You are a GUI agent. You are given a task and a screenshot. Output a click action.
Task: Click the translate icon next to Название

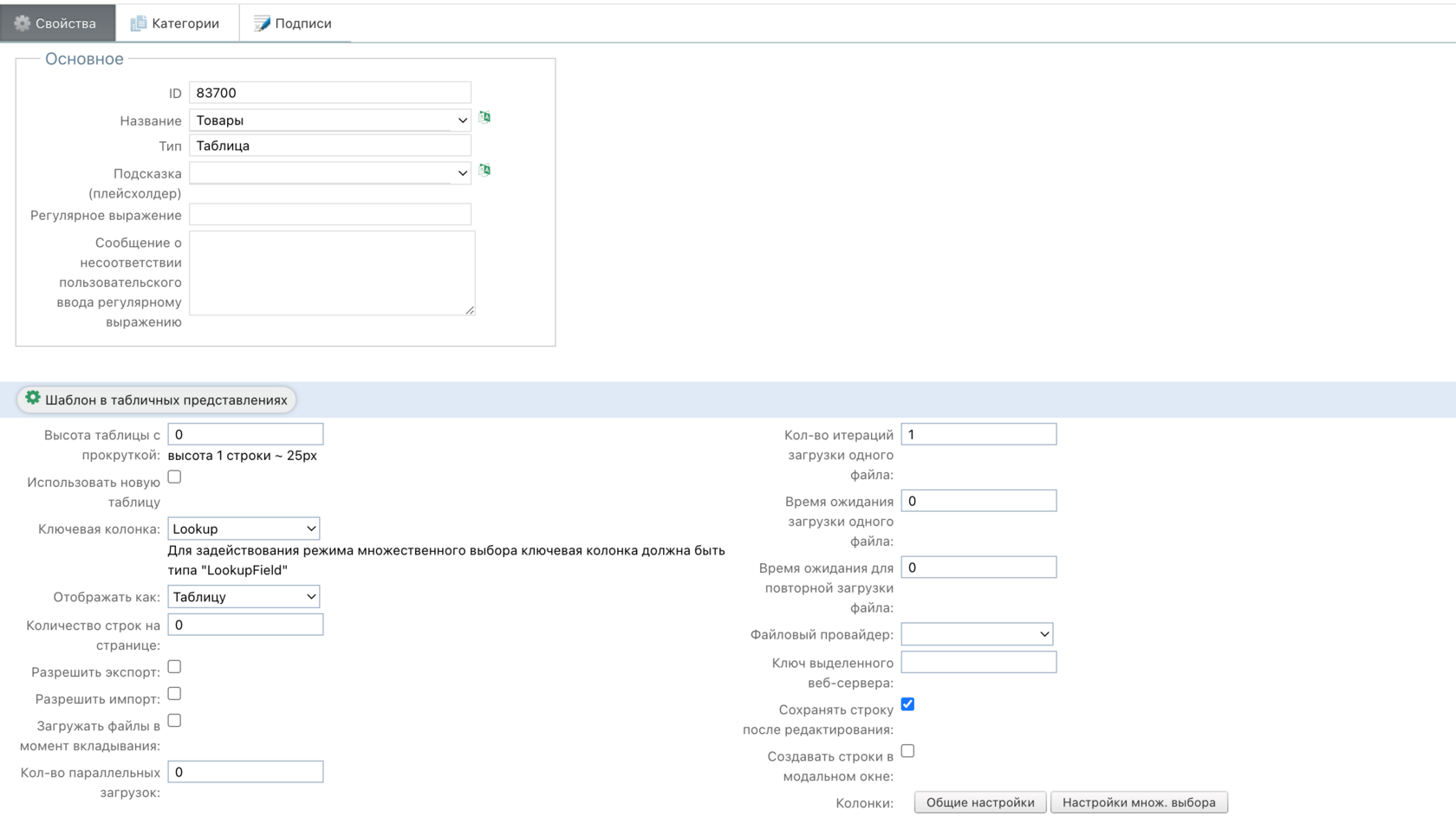[484, 117]
